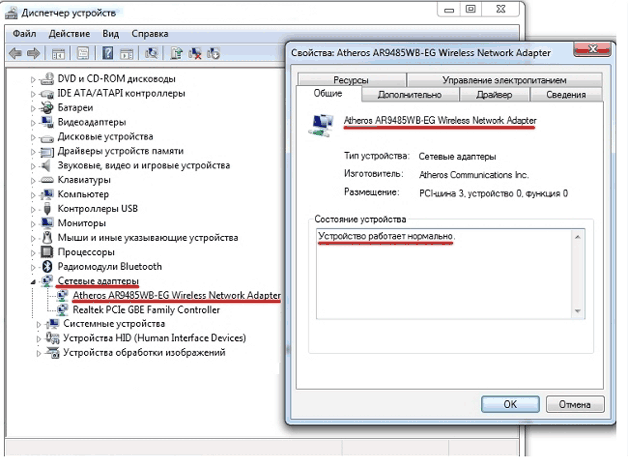
Task: Click the Bluetooth radio icon
Action: point(47,266)
